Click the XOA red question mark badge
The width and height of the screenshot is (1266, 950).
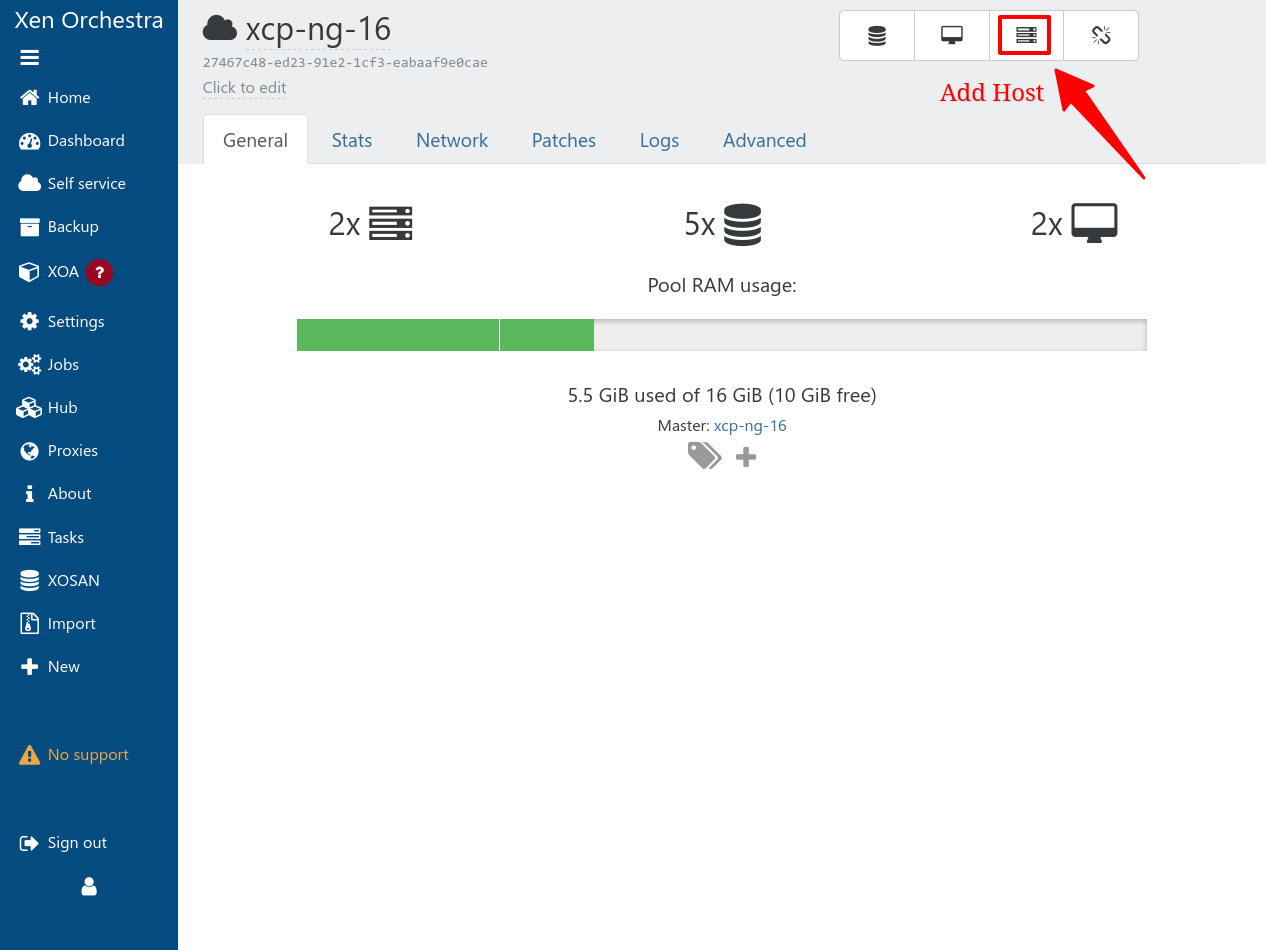(99, 272)
